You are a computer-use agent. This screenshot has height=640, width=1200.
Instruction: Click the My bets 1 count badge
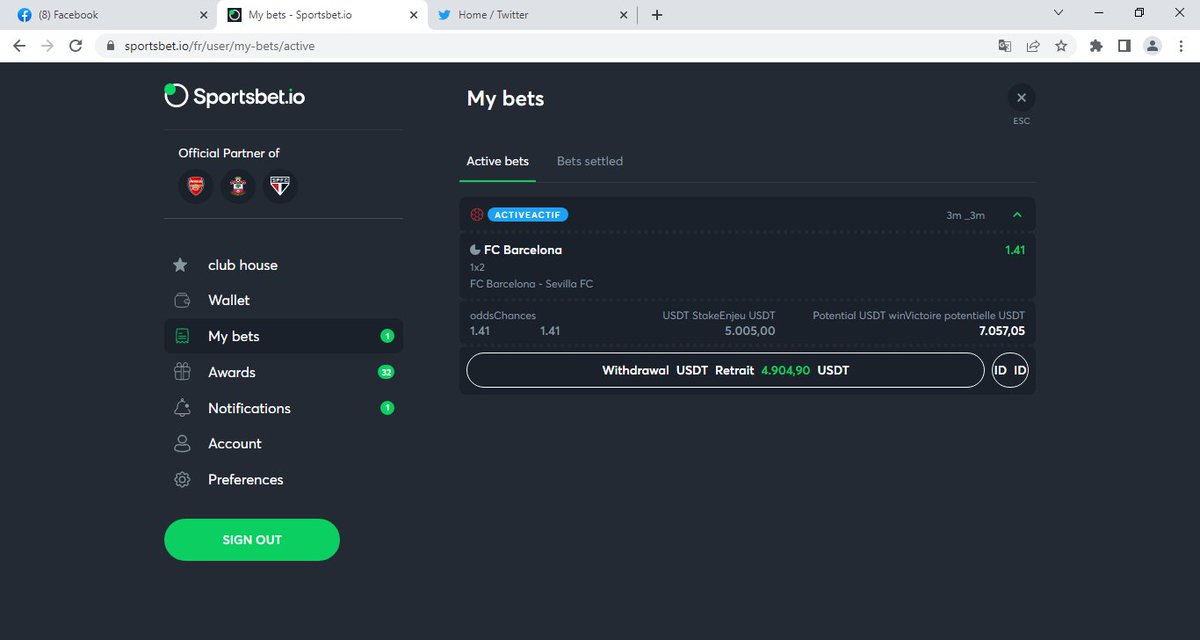pyautogui.click(x=387, y=336)
